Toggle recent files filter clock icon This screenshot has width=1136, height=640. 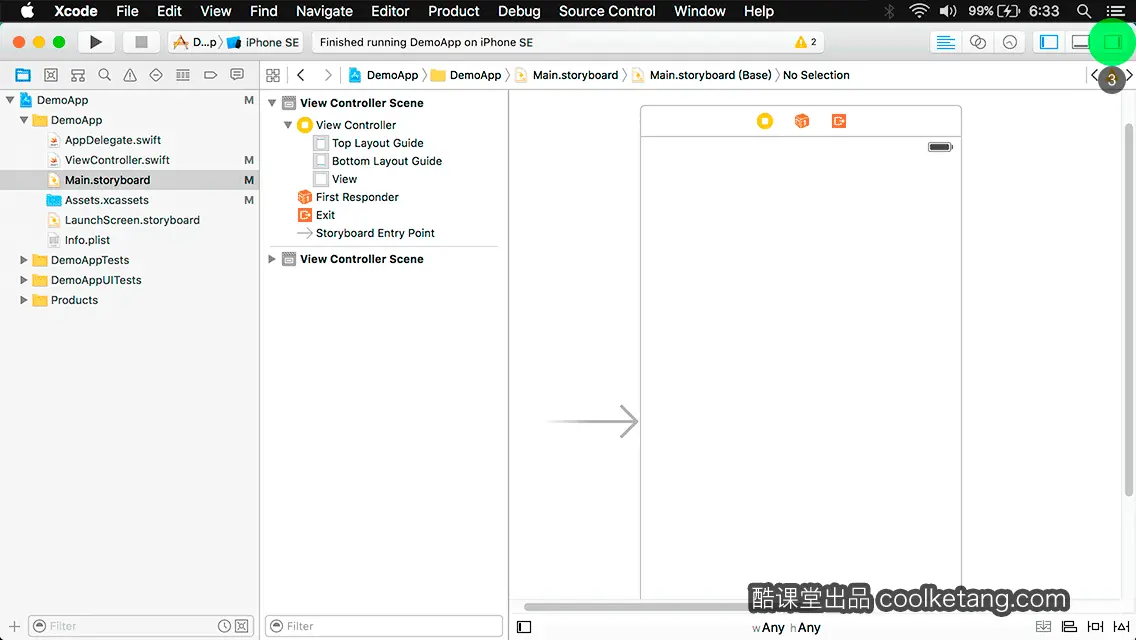point(225,626)
